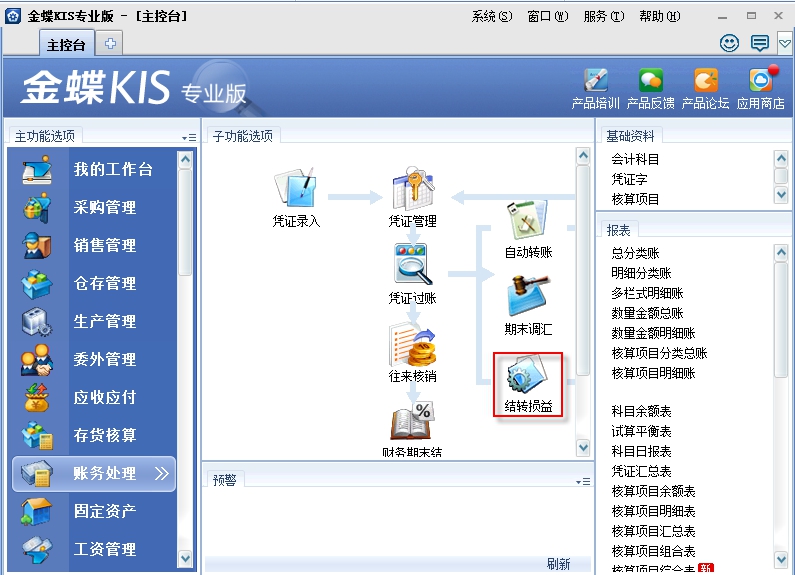Screen dimensions: 795x575
Task: Open 产品培训 in top toolbar
Action: click(x=595, y=88)
